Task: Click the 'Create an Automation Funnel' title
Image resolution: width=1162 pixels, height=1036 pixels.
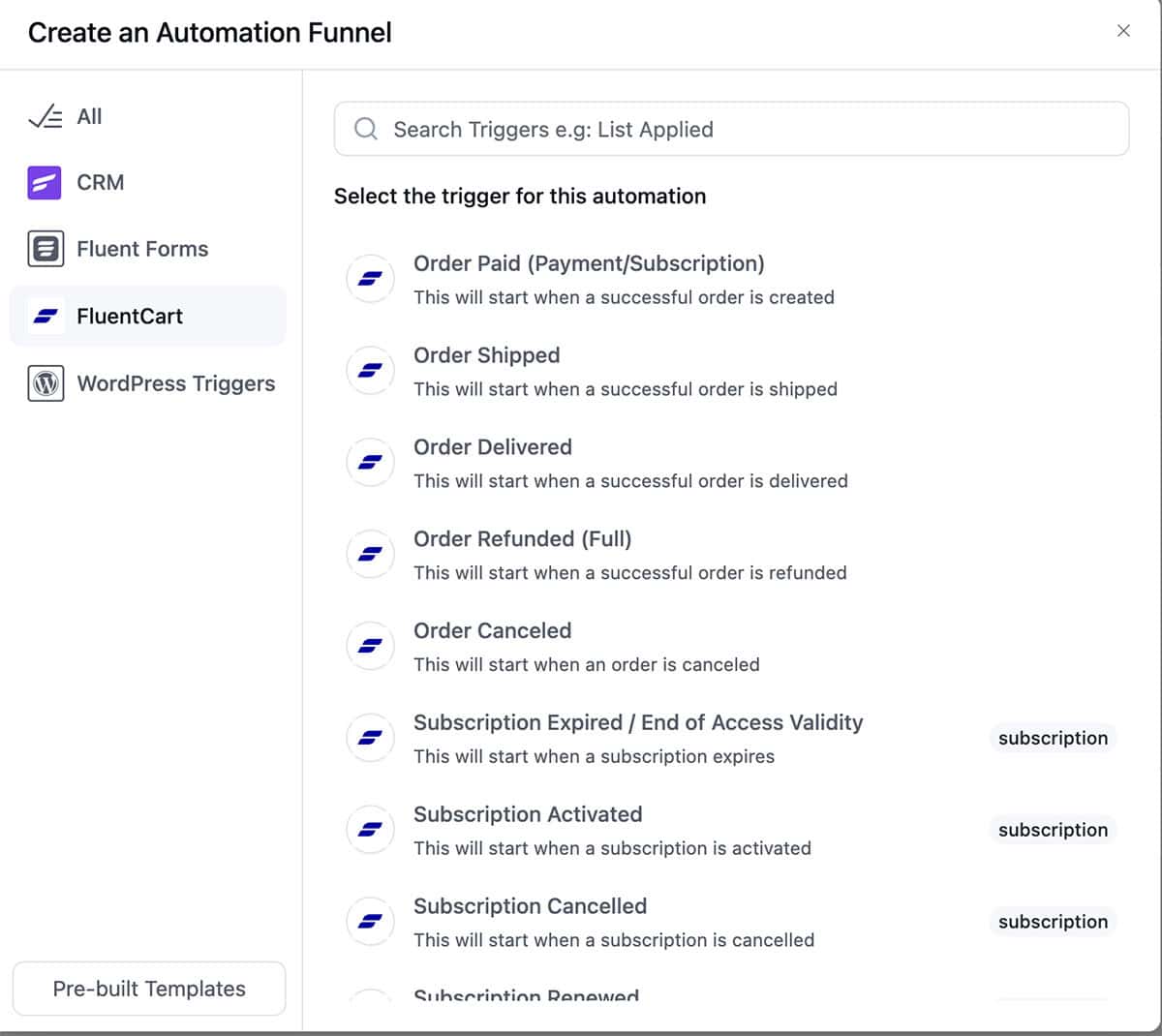Action: (210, 33)
